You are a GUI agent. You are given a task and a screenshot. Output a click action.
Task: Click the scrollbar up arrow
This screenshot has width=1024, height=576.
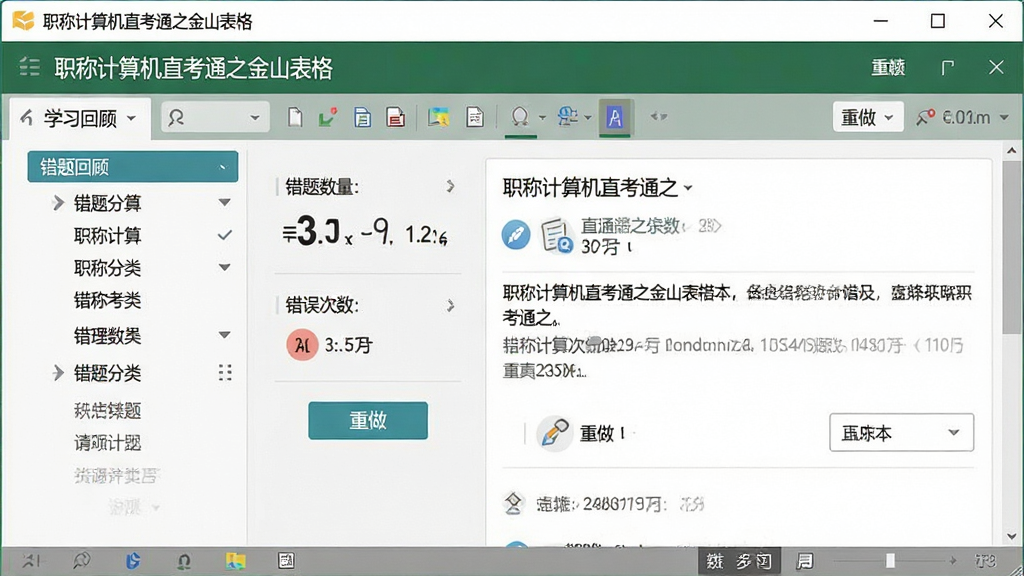[1012, 151]
